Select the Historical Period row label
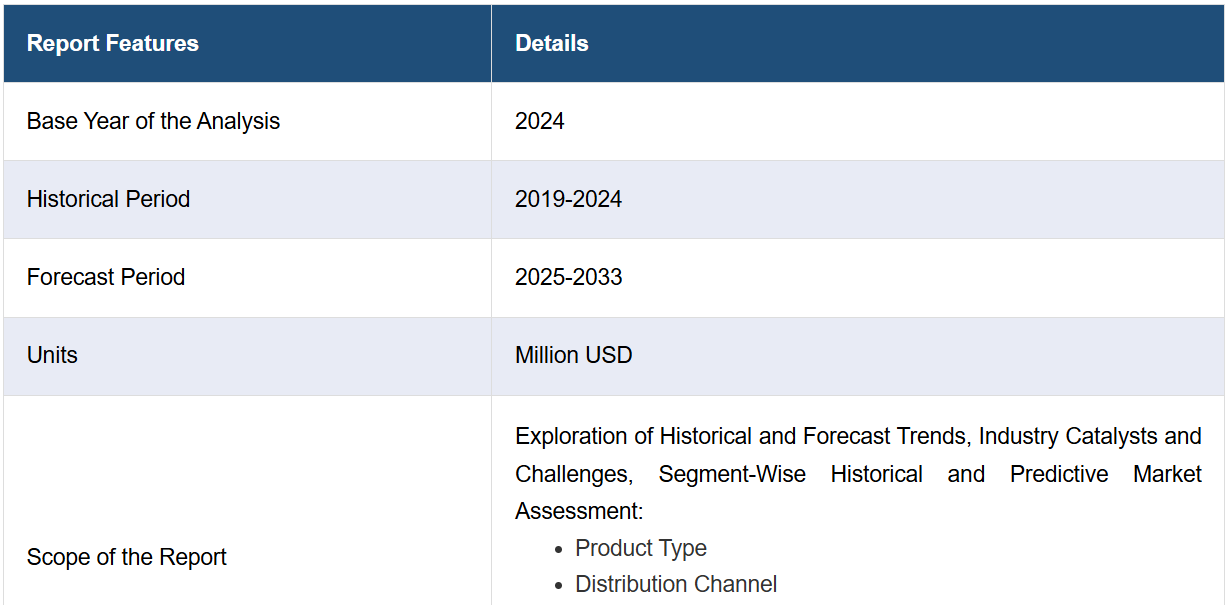The image size is (1232, 605). tap(108, 199)
